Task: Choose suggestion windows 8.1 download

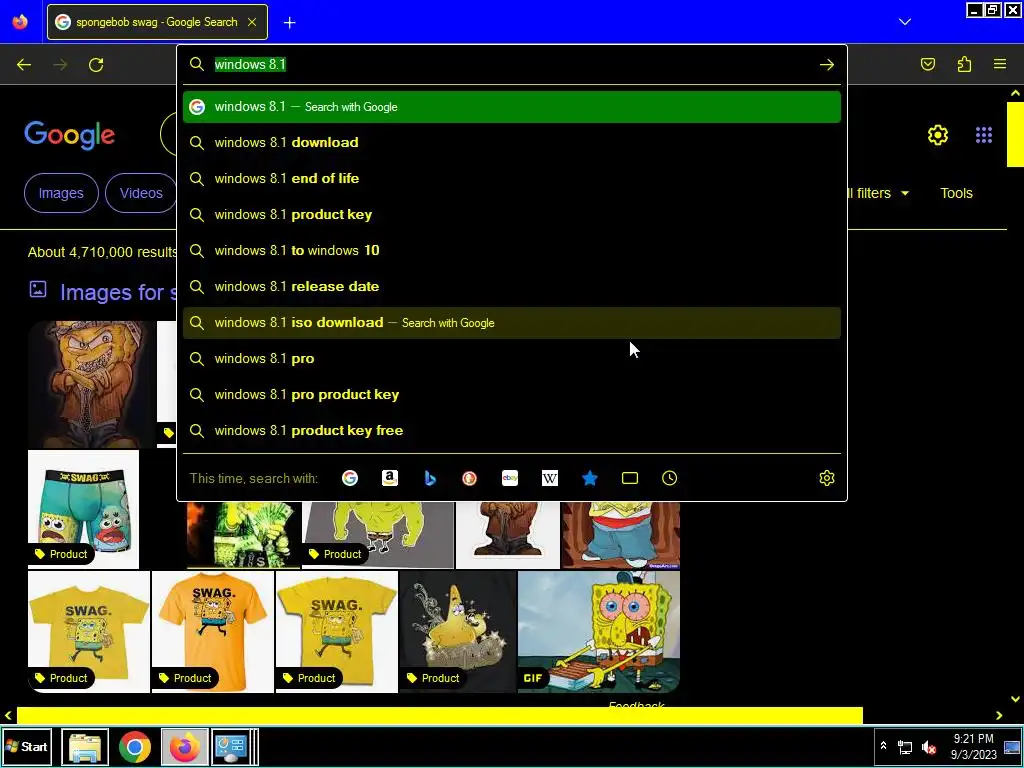Action: (x=512, y=142)
